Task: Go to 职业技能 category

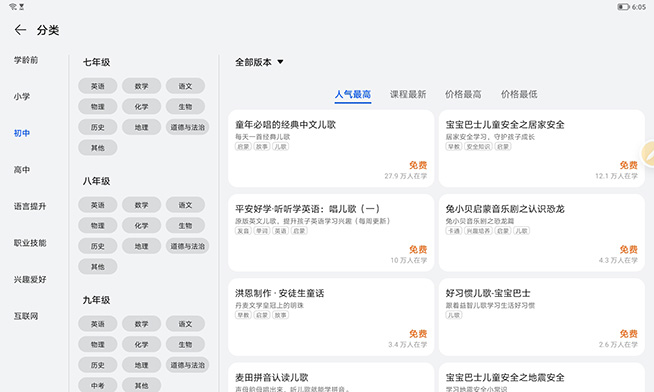Action: 30,243
